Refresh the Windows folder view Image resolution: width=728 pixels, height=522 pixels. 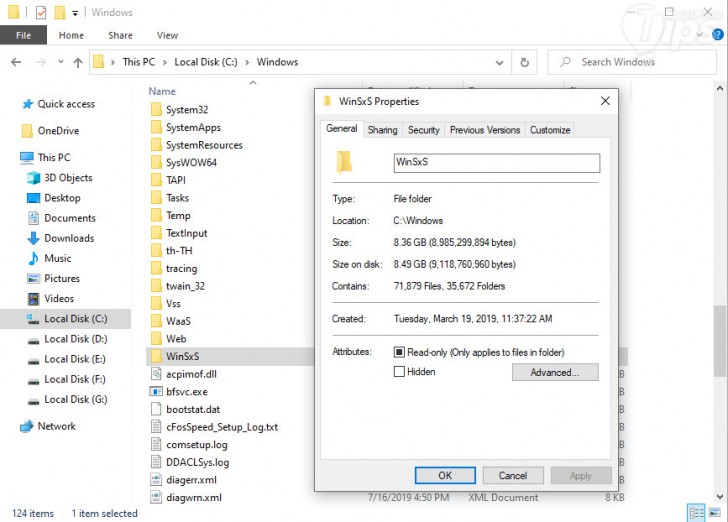tap(524, 62)
